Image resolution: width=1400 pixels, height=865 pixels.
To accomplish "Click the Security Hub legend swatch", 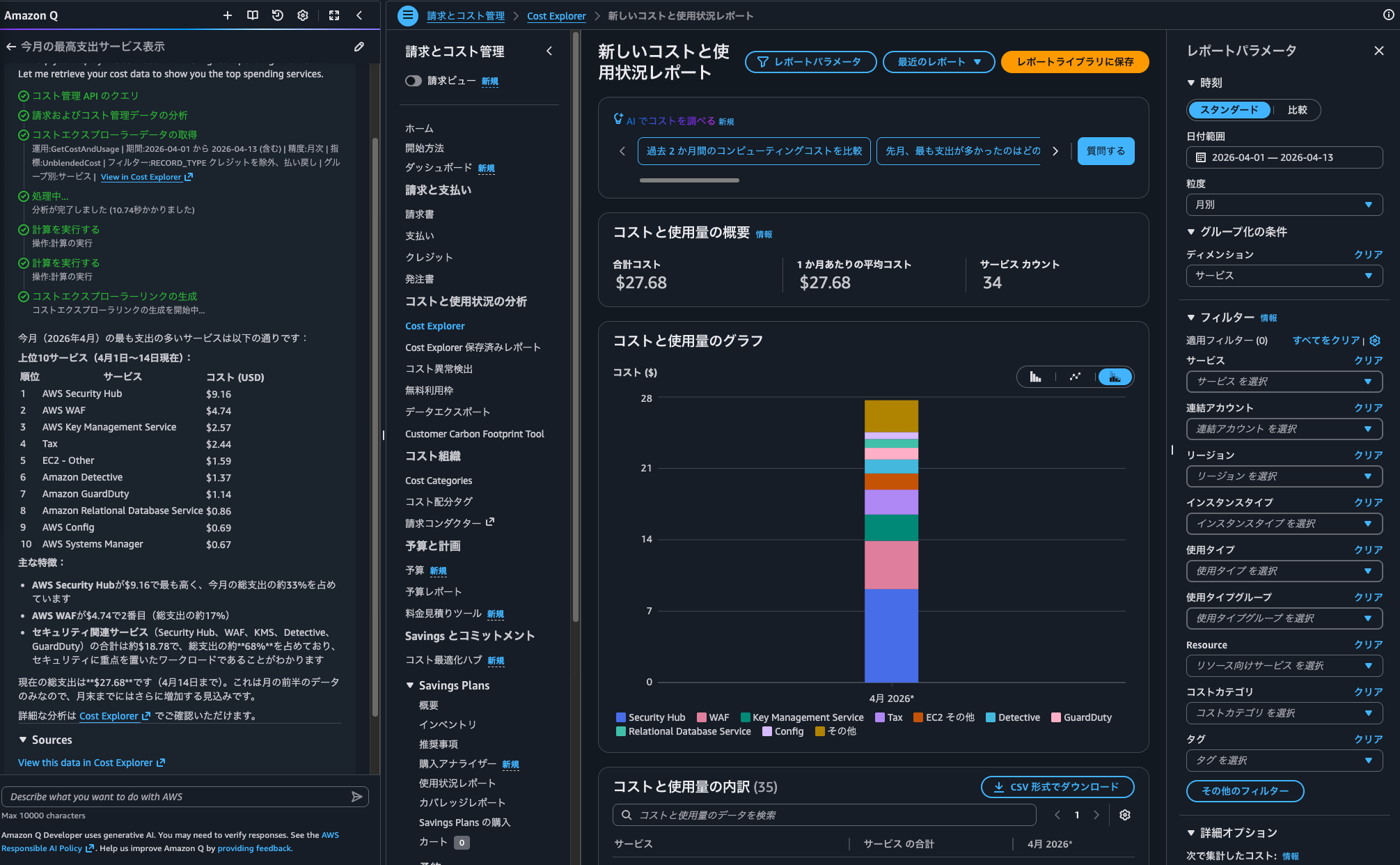I will click(620, 717).
